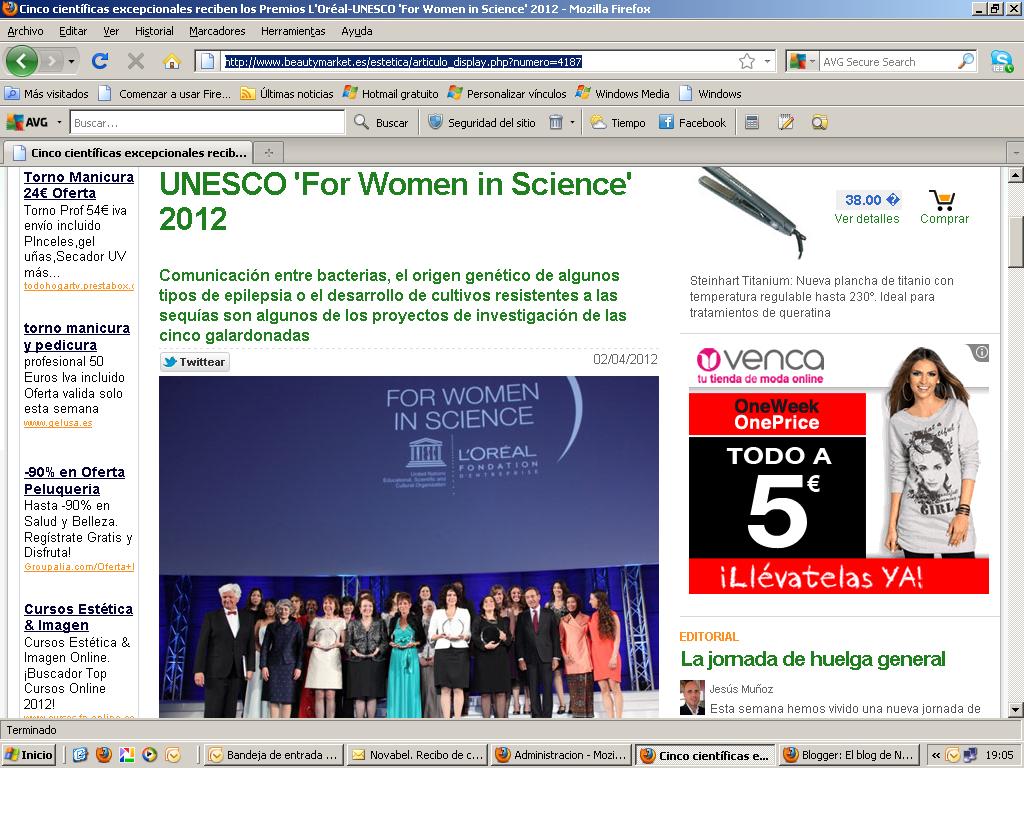The image size is (1024, 816).
Task: Open the search engine selector dropdown
Action: point(803,61)
